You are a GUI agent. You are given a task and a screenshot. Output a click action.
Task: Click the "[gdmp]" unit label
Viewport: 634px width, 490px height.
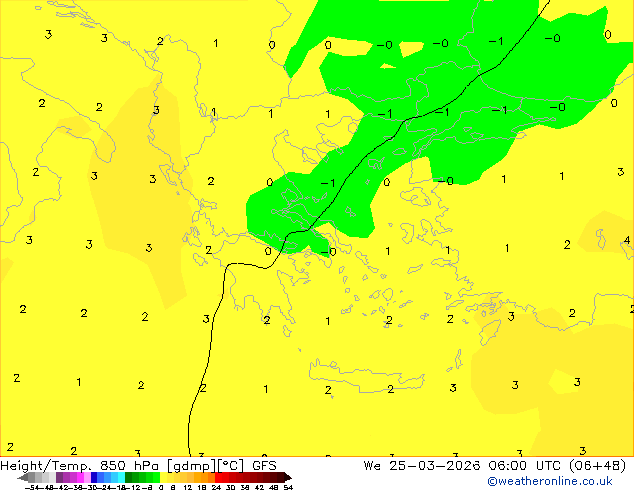[192, 466]
